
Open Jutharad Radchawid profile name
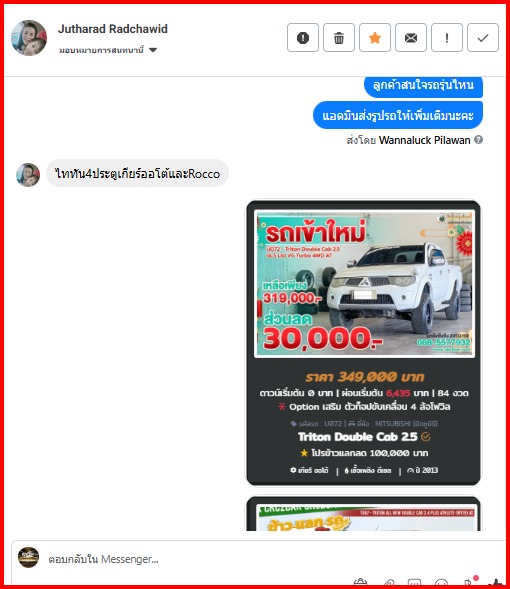pos(113,29)
